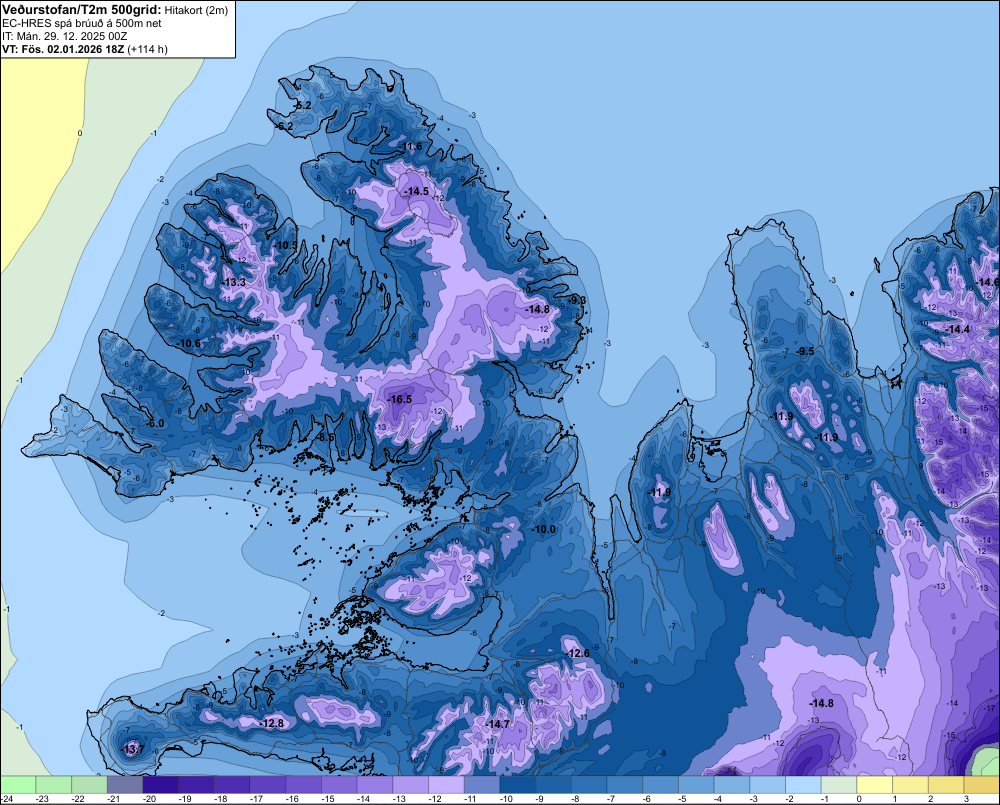Click the -8.5 temperature value
The image size is (1000, 805).
326,438
